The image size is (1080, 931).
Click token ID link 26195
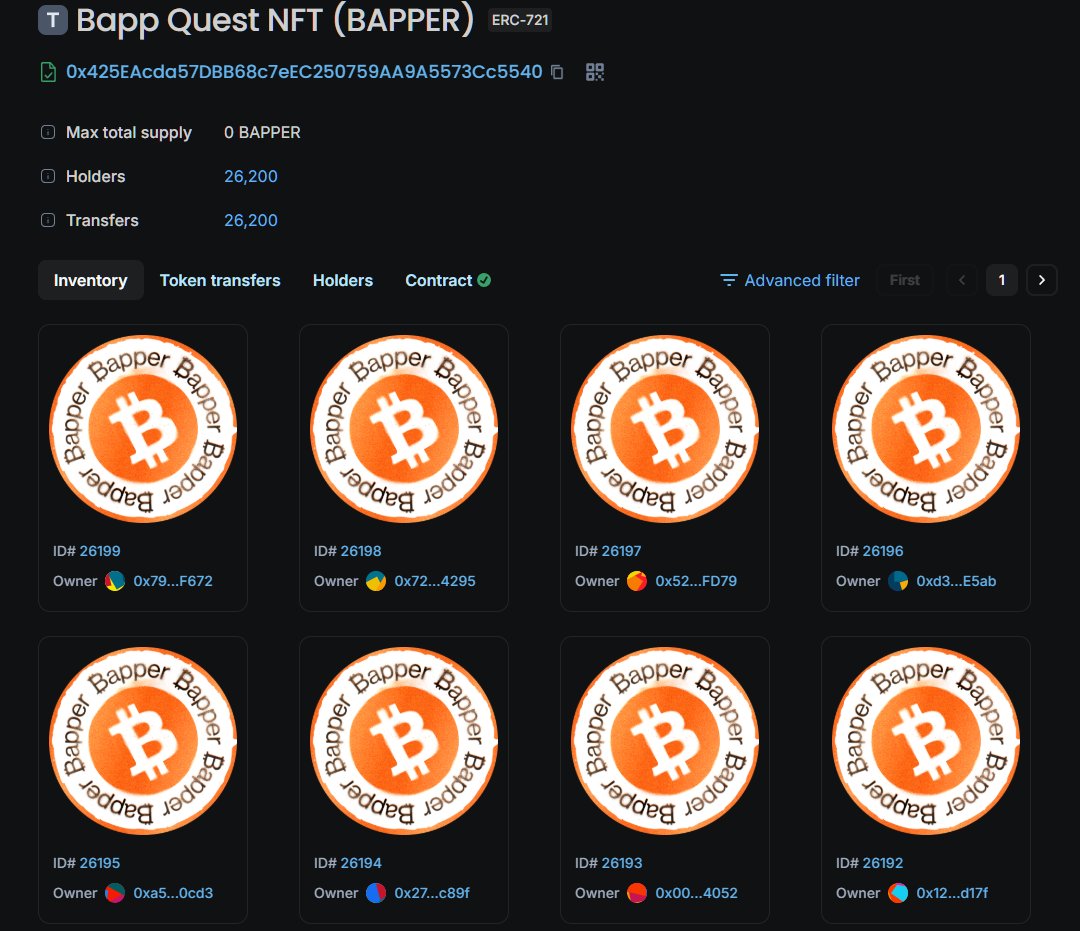(x=100, y=863)
